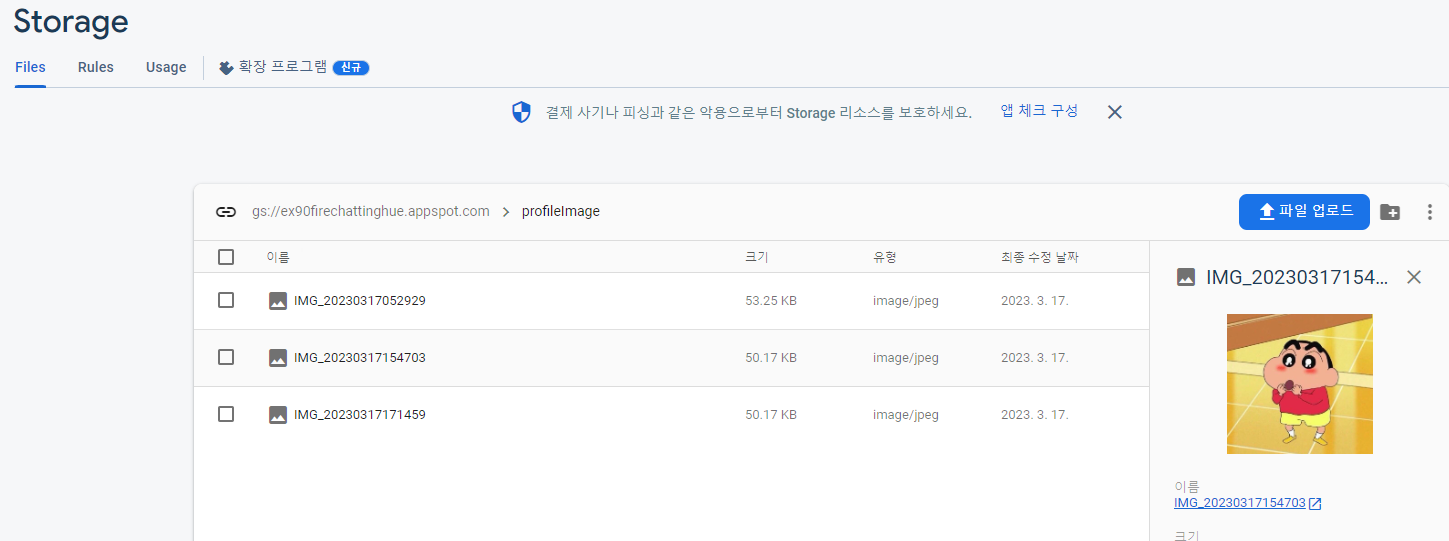Go to gs://ex90firechattinghue.appspot.com root
1449x541 pixels.
(x=371, y=212)
